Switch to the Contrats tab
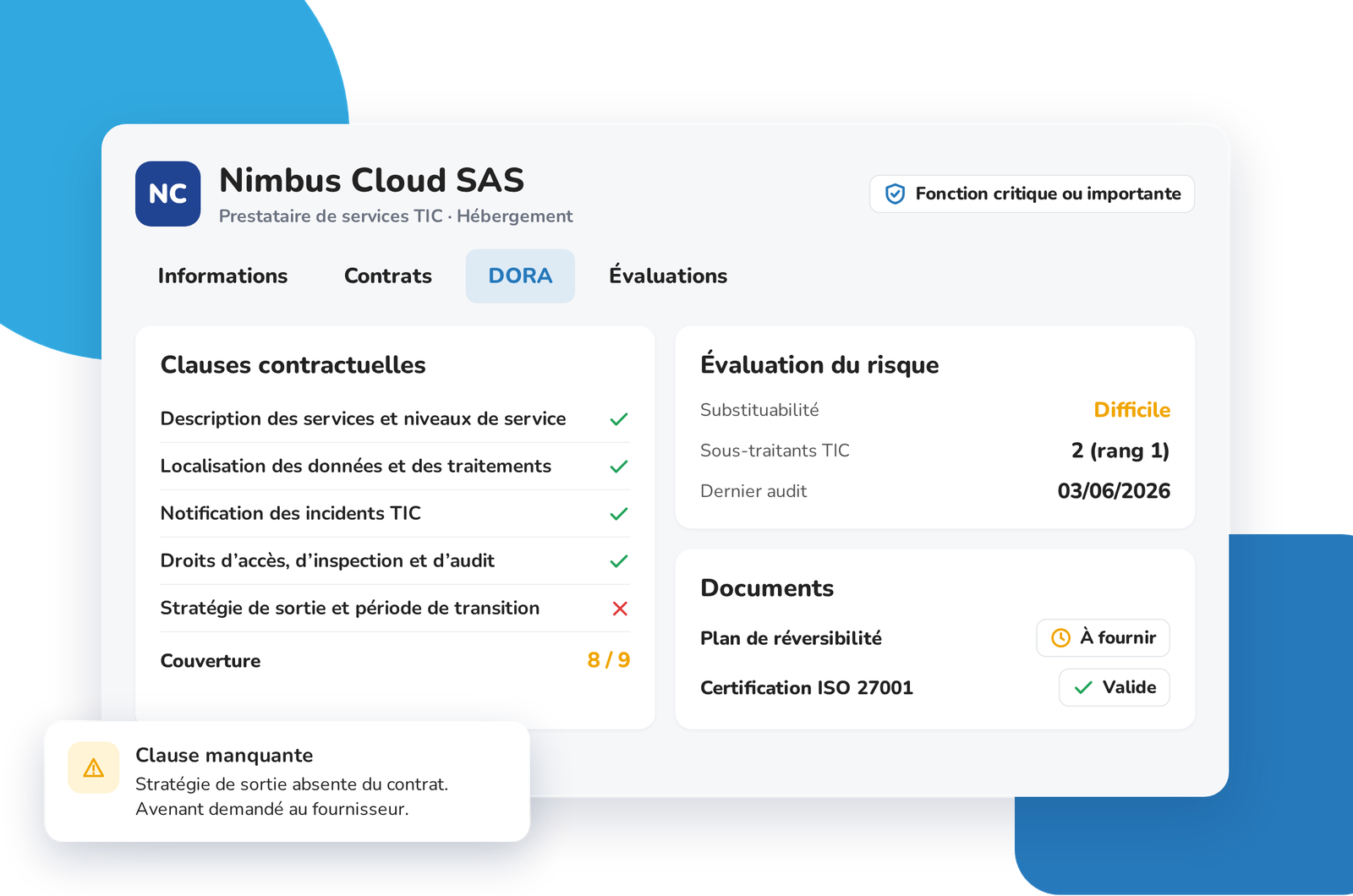The width and height of the screenshot is (1353, 896). [388, 276]
